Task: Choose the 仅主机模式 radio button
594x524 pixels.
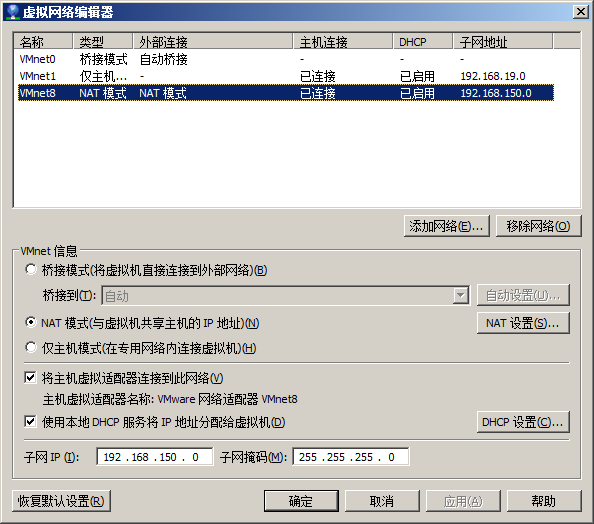Action: coord(31,347)
